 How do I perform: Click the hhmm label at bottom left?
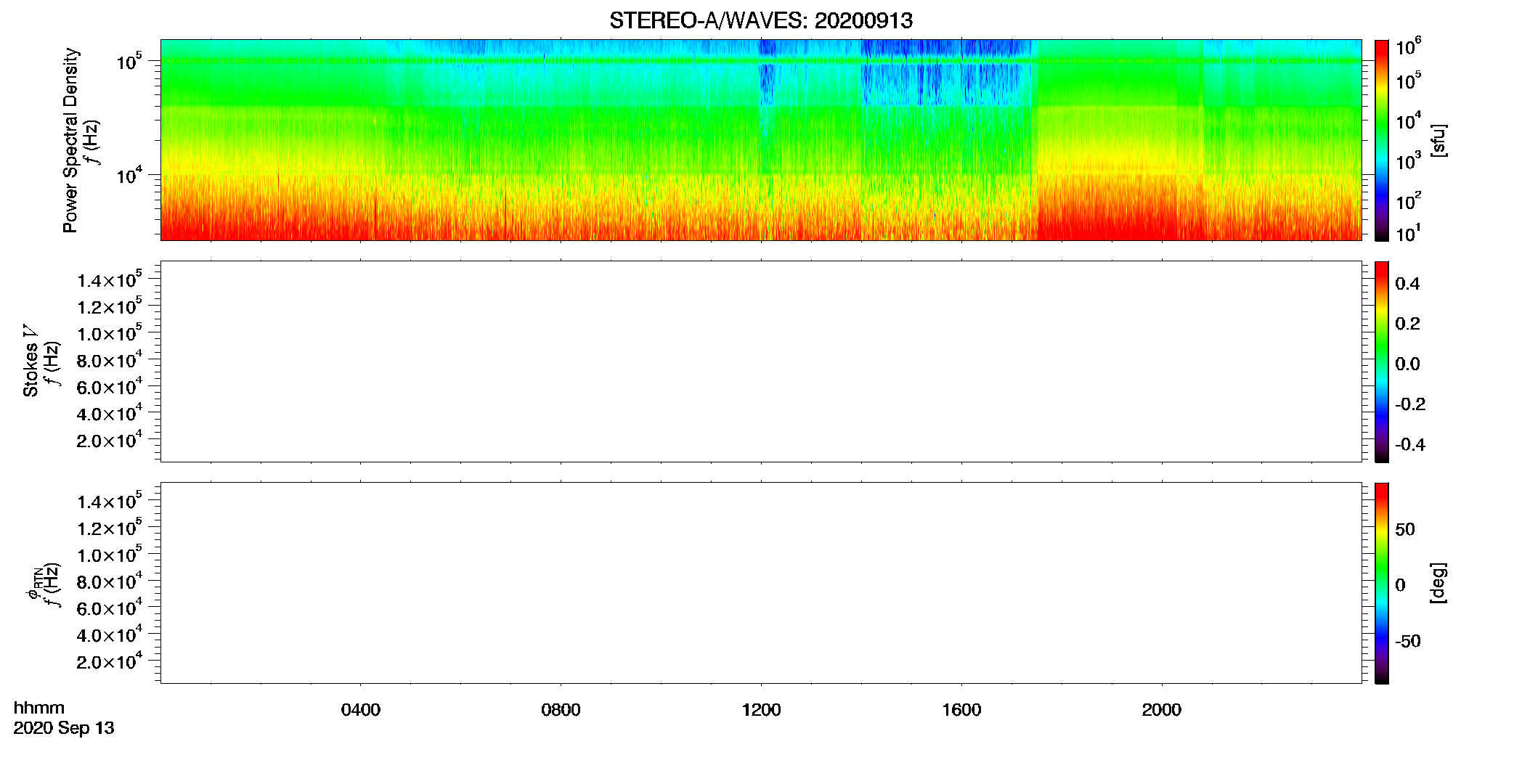click(x=39, y=708)
